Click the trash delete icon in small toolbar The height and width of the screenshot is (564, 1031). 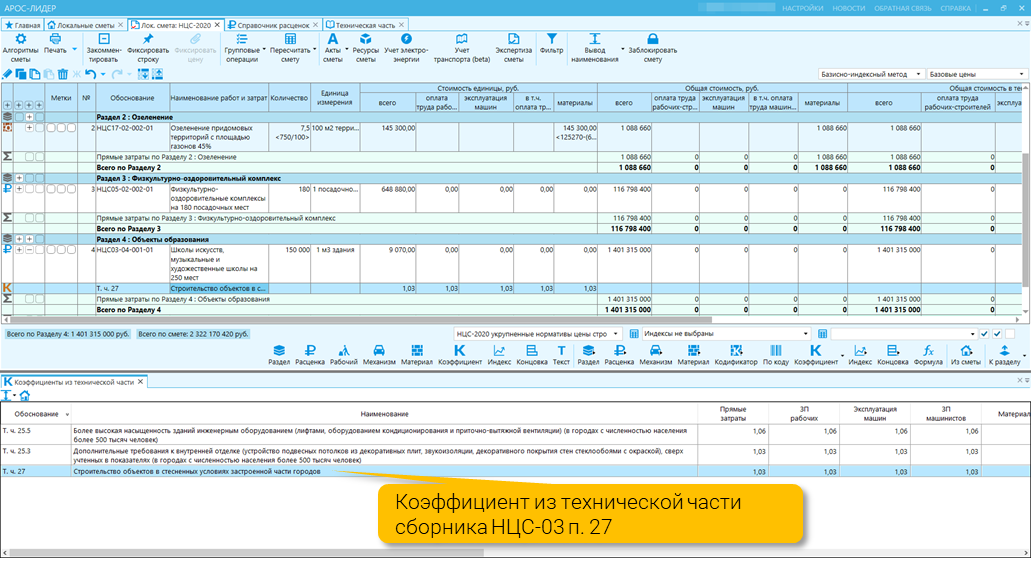(62, 74)
